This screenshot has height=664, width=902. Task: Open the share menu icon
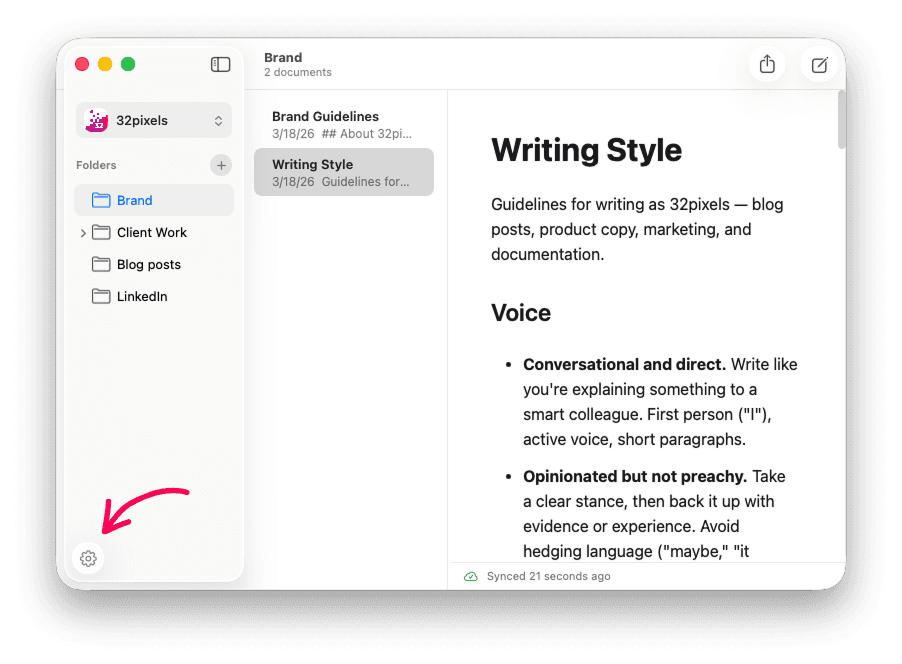[x=767, y=65]
